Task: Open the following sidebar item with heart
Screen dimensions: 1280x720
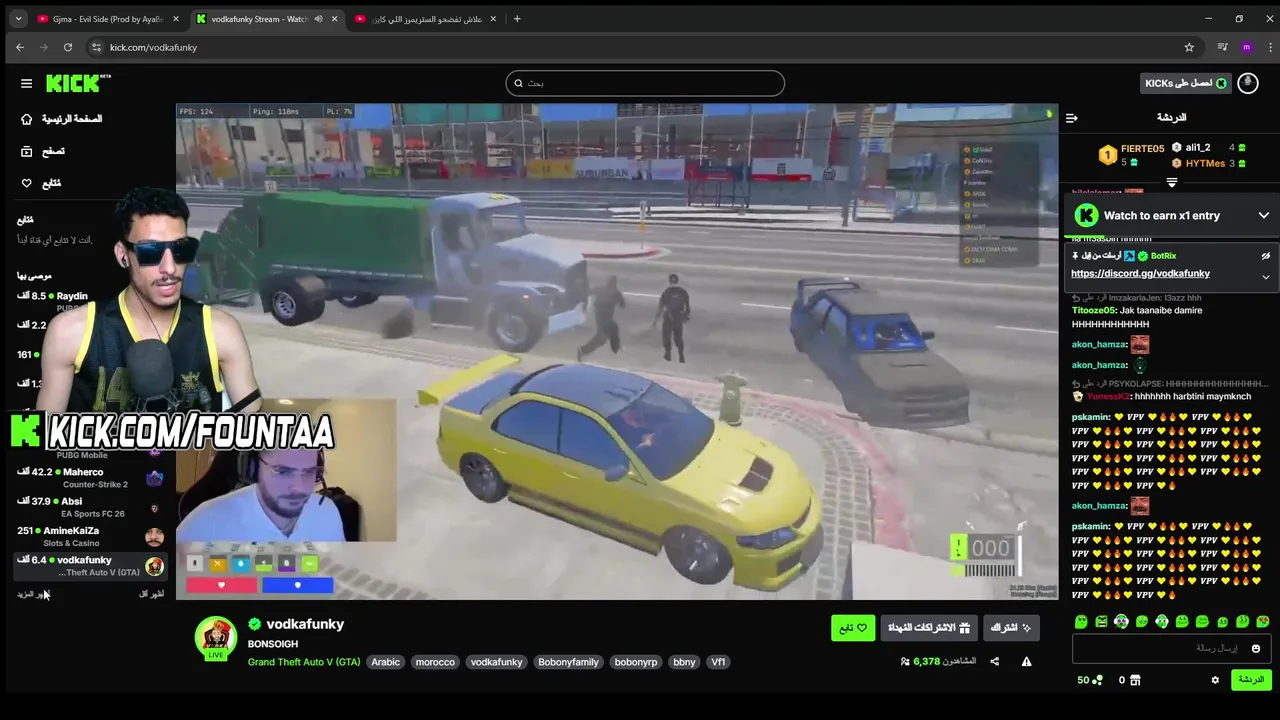Action: 41,183
